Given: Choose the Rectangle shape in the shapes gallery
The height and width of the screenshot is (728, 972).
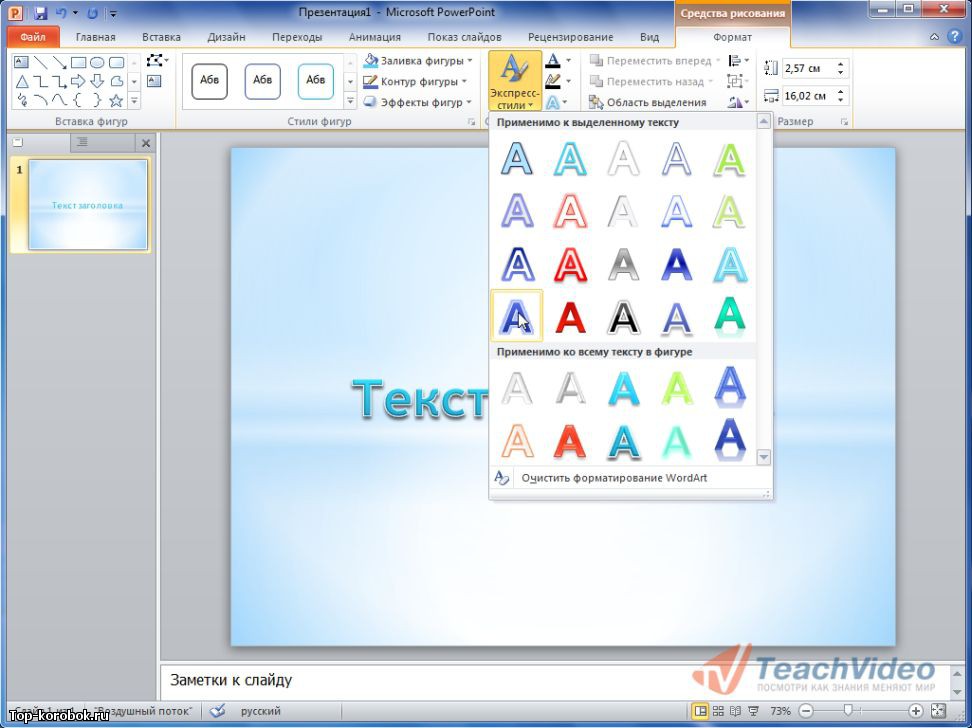Looking at the screenshot, I should 78,62.
